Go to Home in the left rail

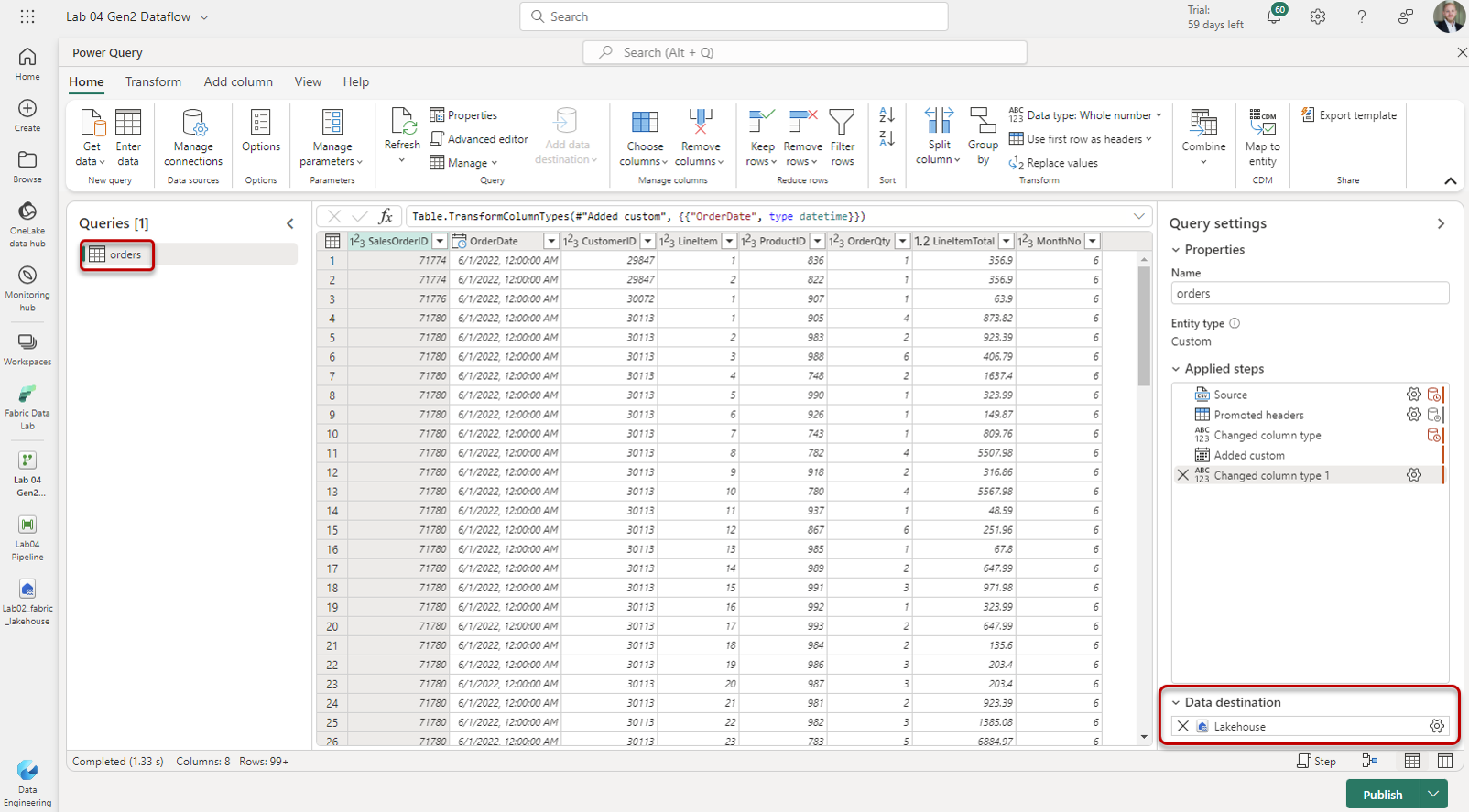(x=27, y=64)
